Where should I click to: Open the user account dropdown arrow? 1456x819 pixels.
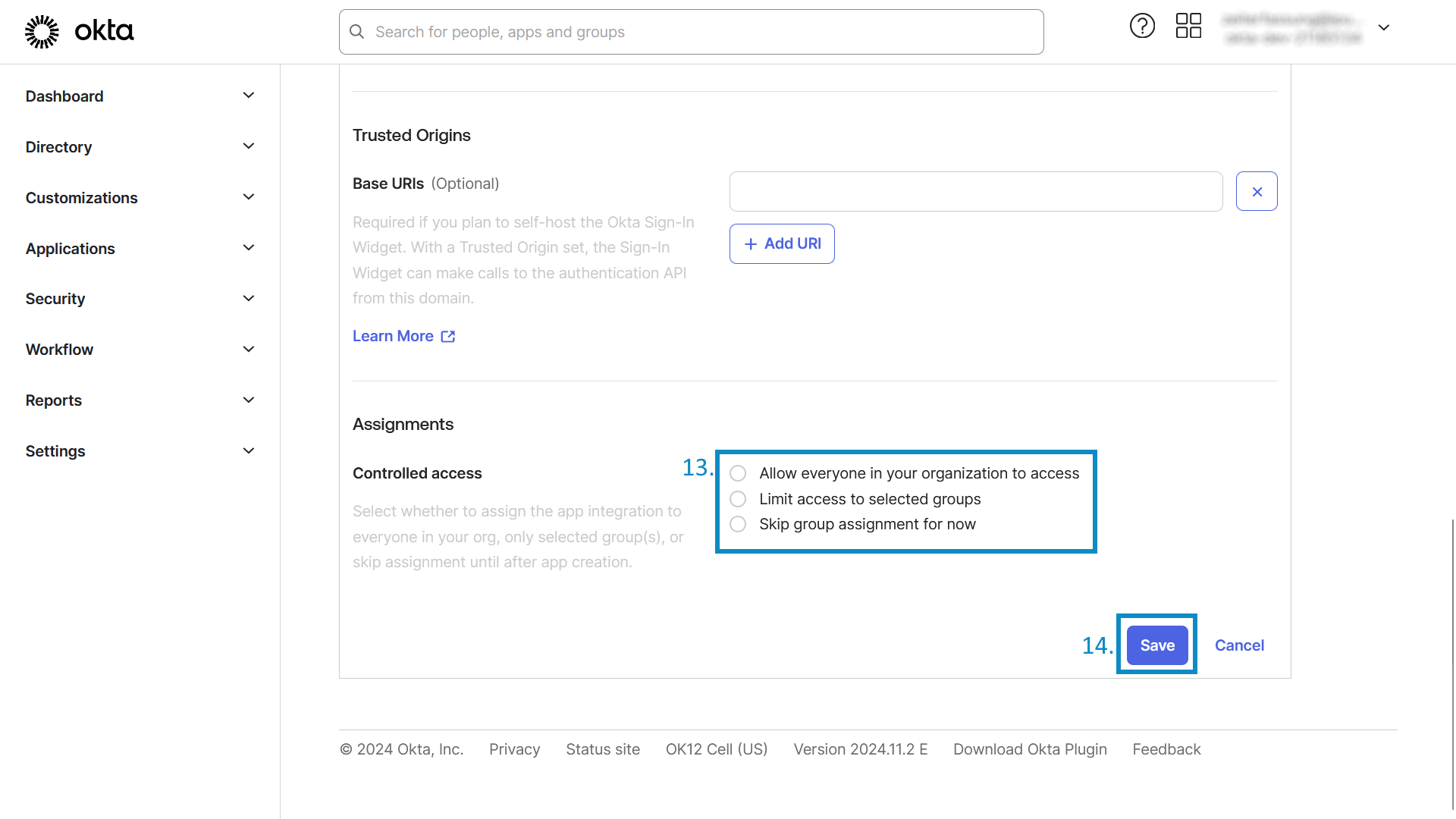point(1384,28)
